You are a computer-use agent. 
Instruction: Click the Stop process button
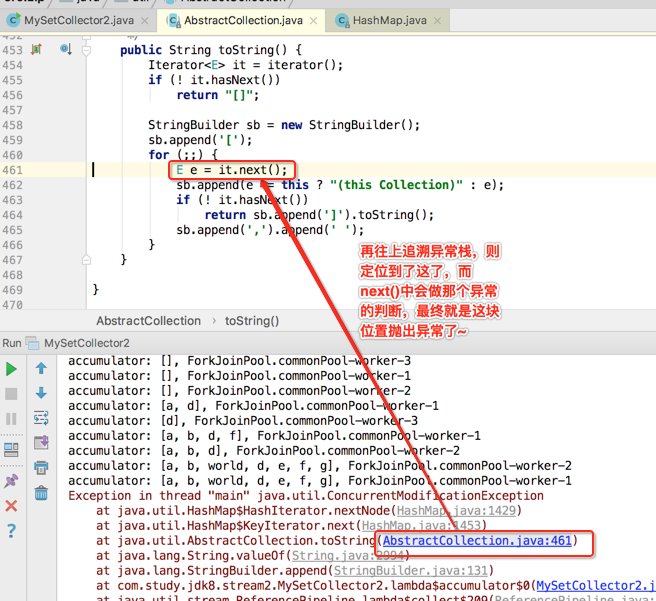tap(11, 394)
